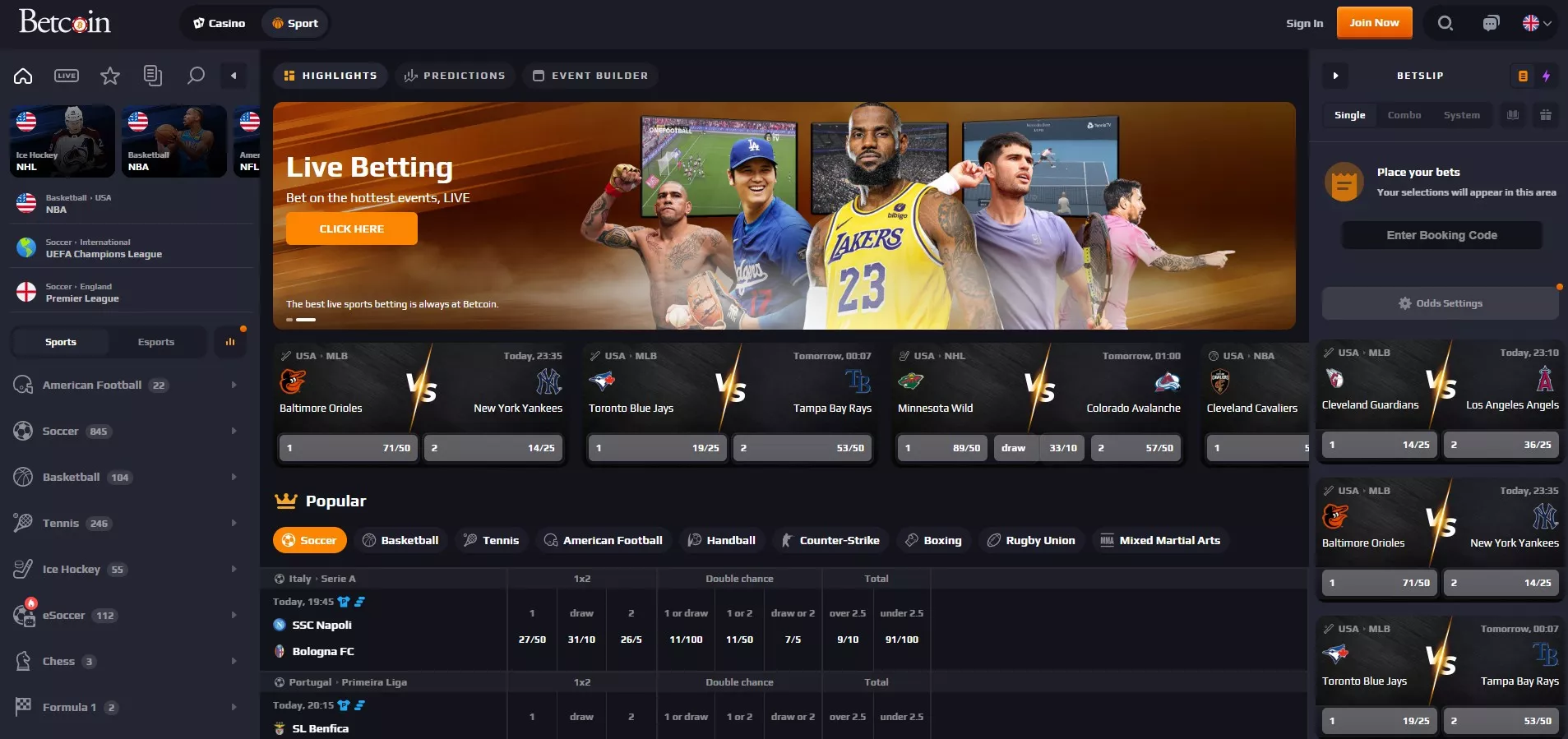This screenshot has height=739, width=1568.
Task: Select Soccer filter in Popular
Action: click(309, 540)
